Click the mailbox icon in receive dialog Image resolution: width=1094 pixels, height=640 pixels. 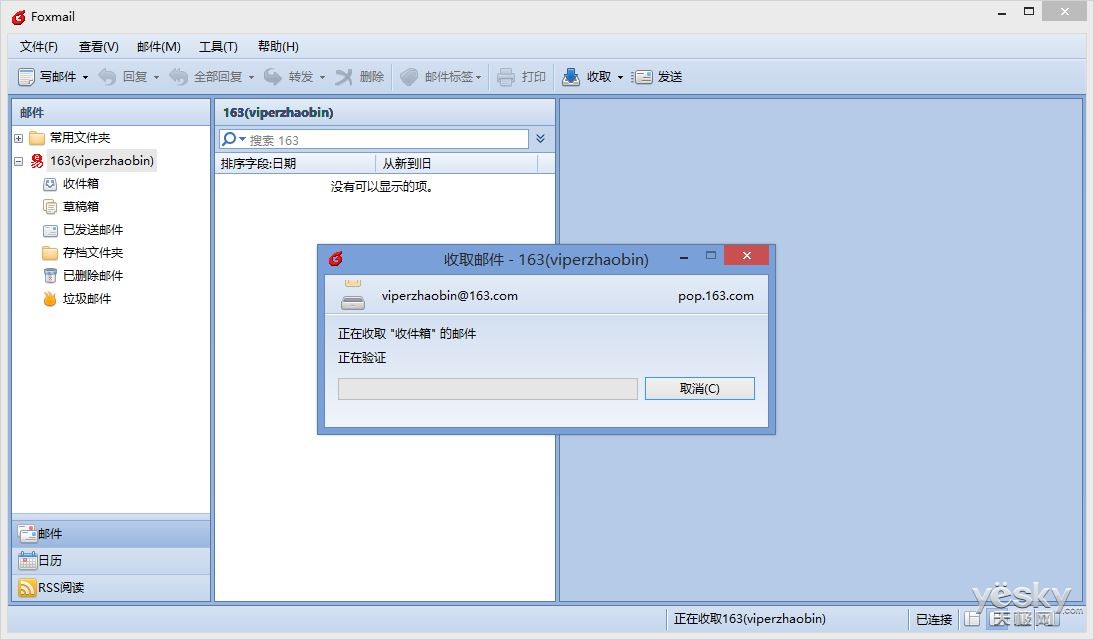pos(353,295)
